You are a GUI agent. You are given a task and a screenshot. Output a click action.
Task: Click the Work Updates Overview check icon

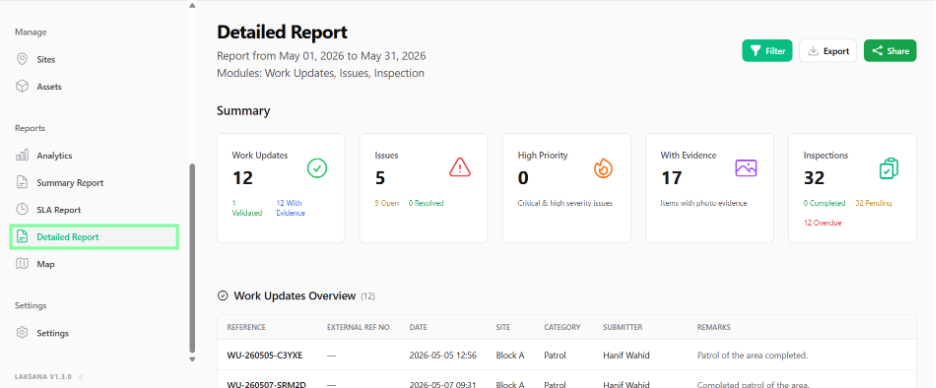(x=223, y=295)
